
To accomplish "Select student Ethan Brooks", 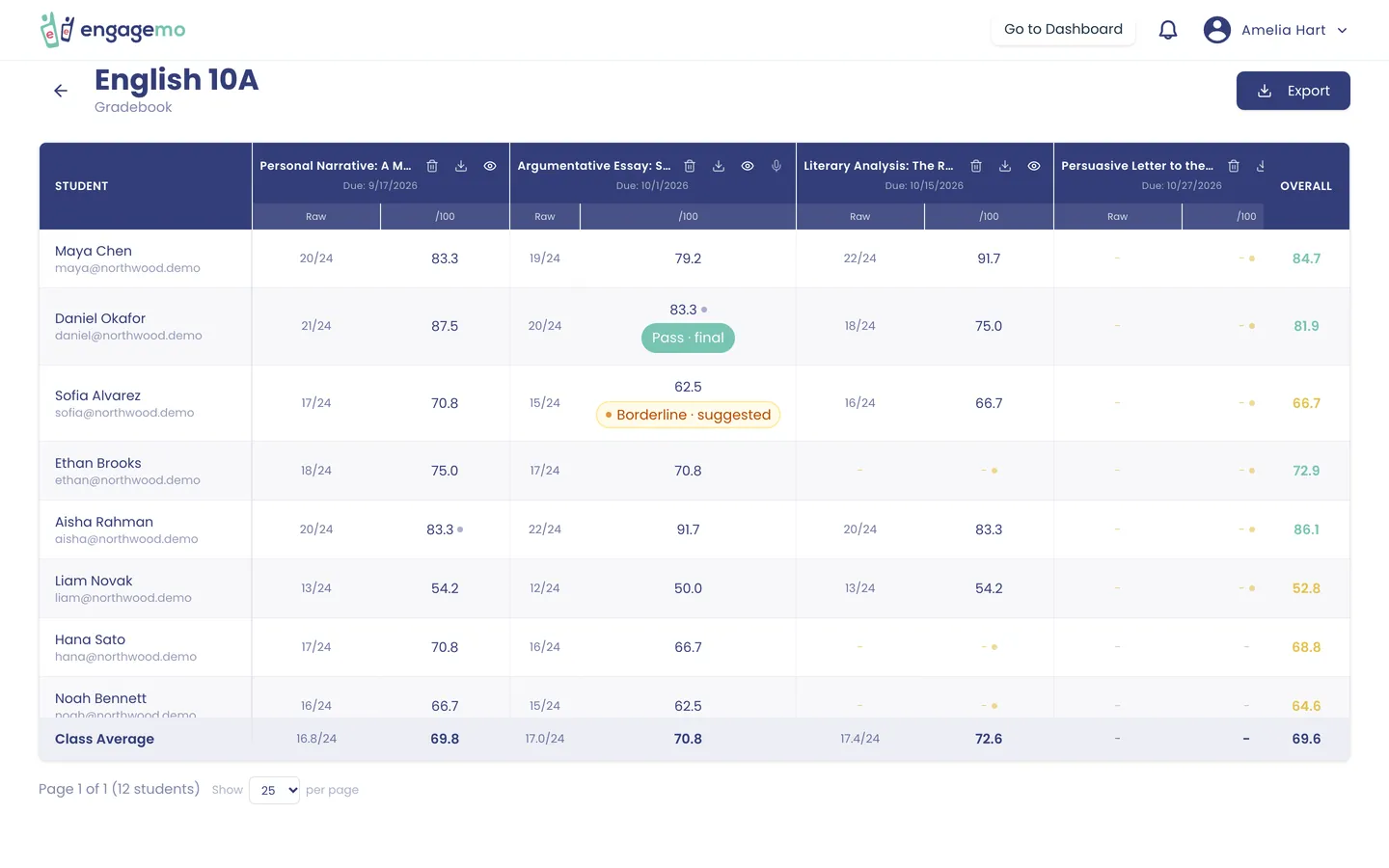I will (97, 463).
